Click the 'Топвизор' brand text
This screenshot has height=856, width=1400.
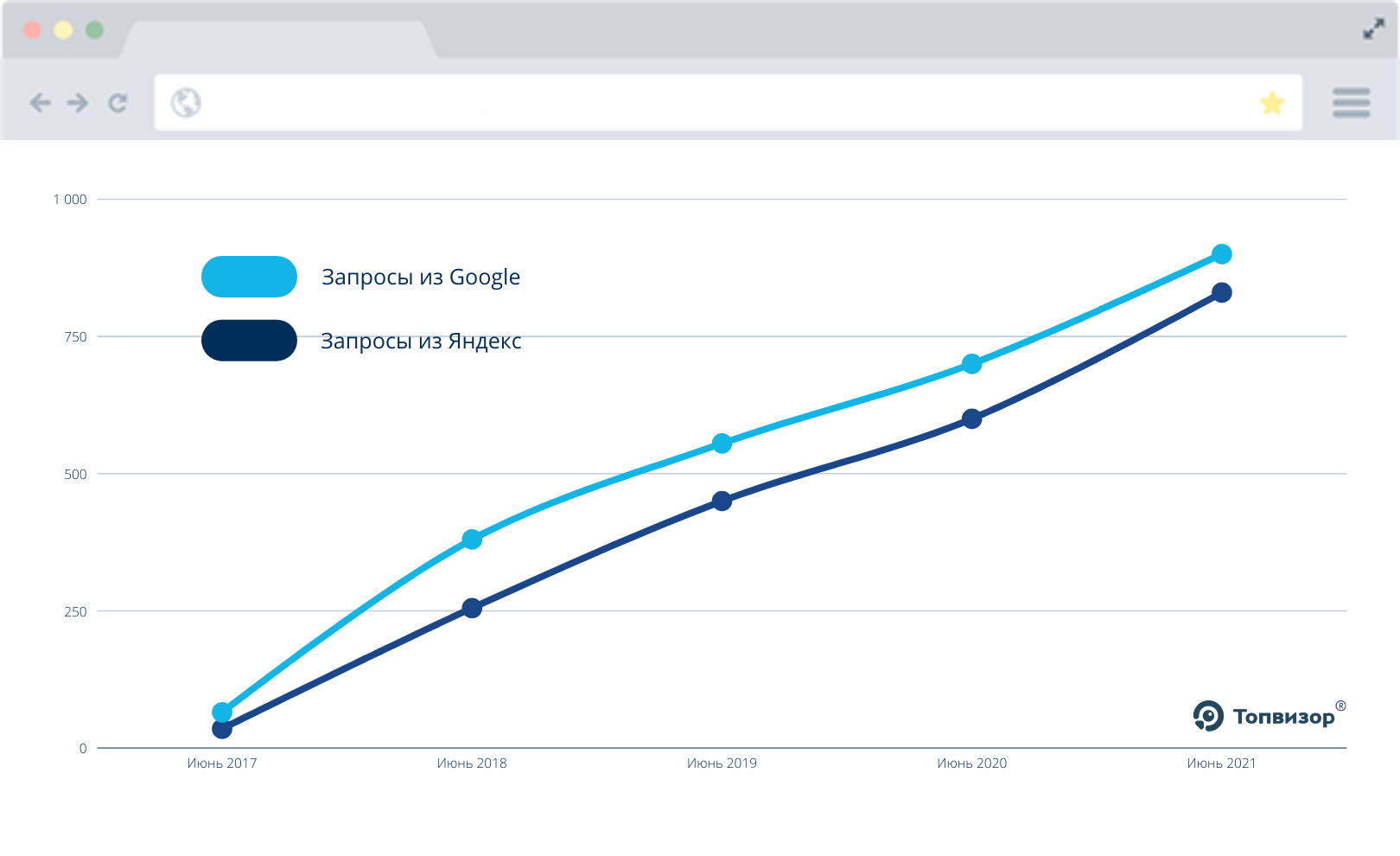[x=1283, y=717]
